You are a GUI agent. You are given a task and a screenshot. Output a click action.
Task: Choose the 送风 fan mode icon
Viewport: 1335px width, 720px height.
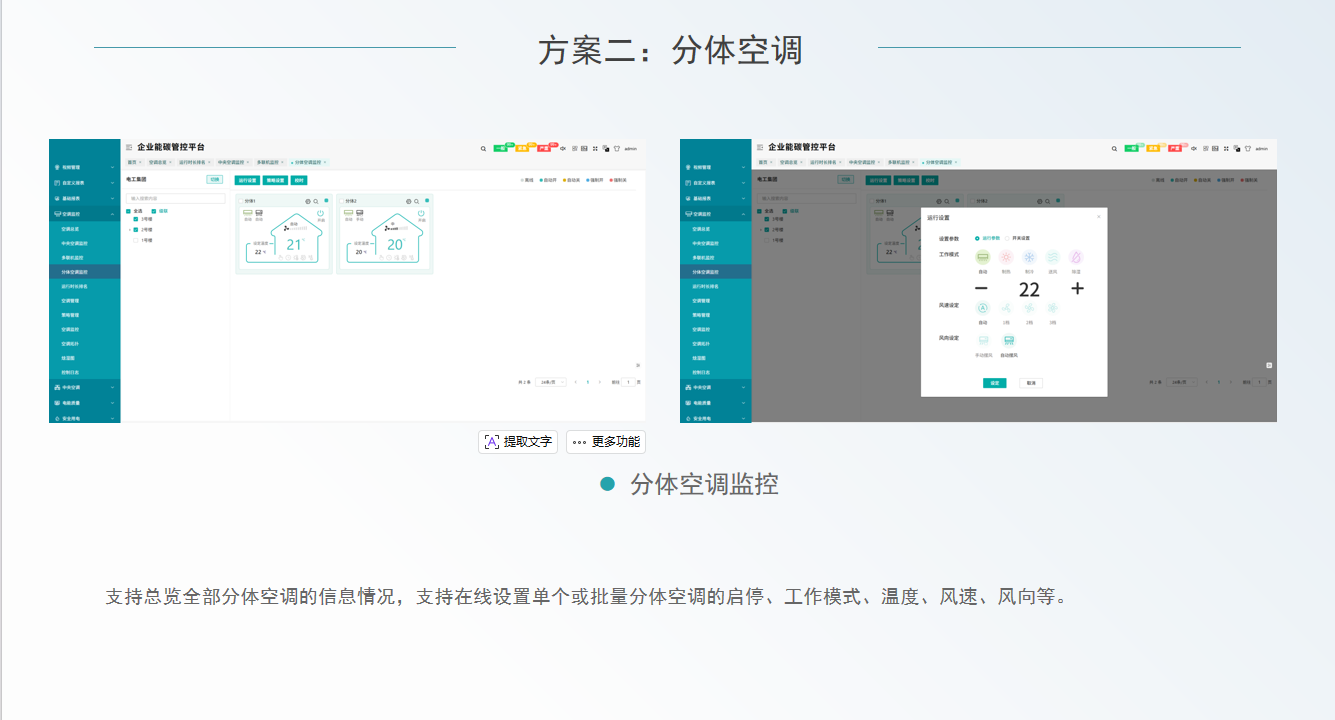1053,258
